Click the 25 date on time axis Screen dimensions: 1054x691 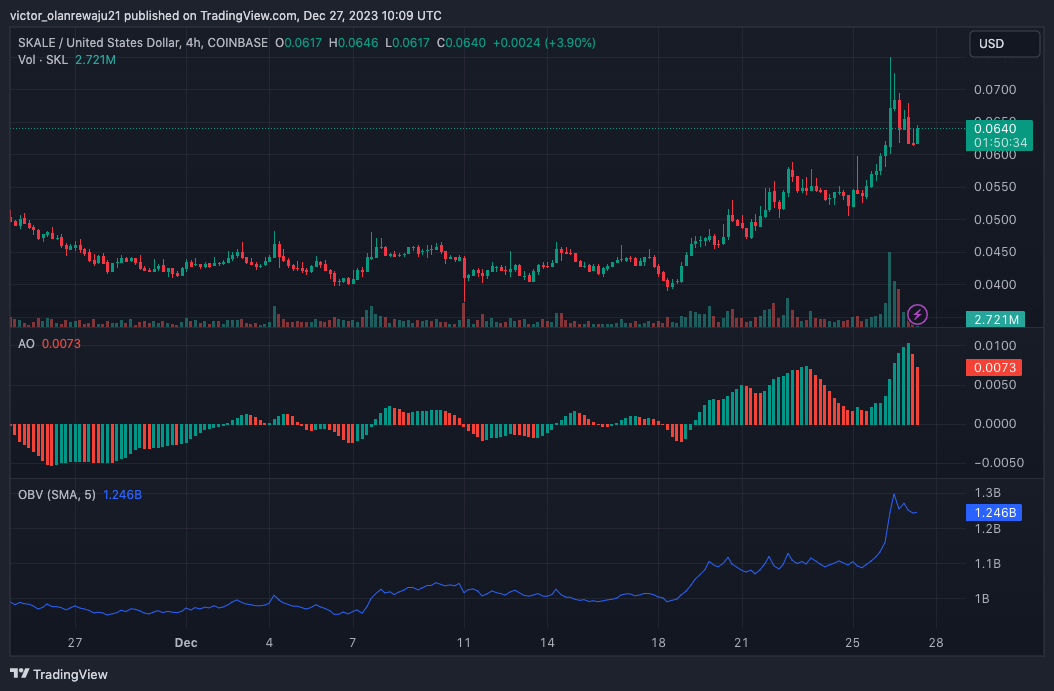852,643
